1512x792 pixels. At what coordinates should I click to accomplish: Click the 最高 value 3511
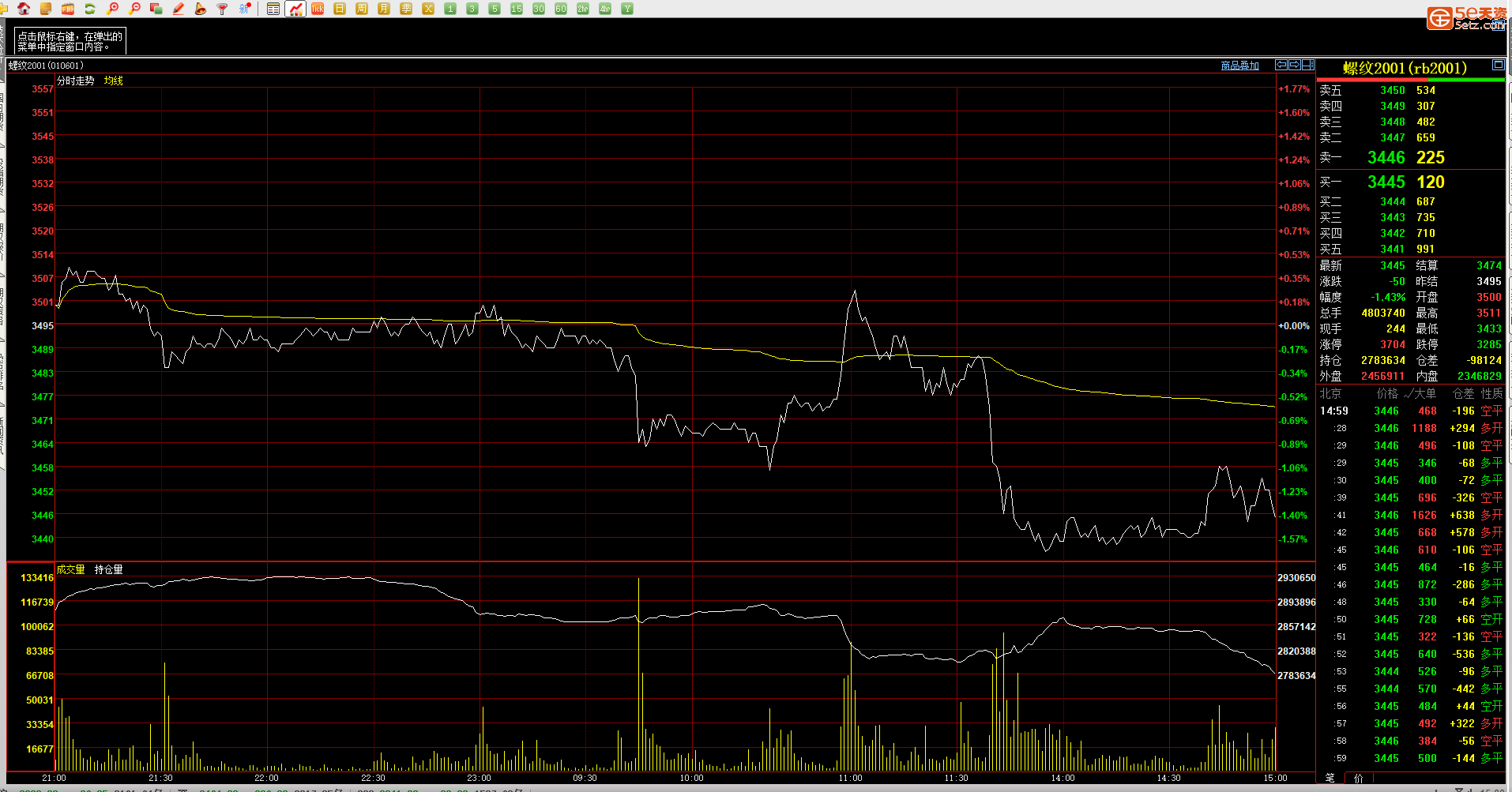pyautogui.click(x=1489, y=313)
